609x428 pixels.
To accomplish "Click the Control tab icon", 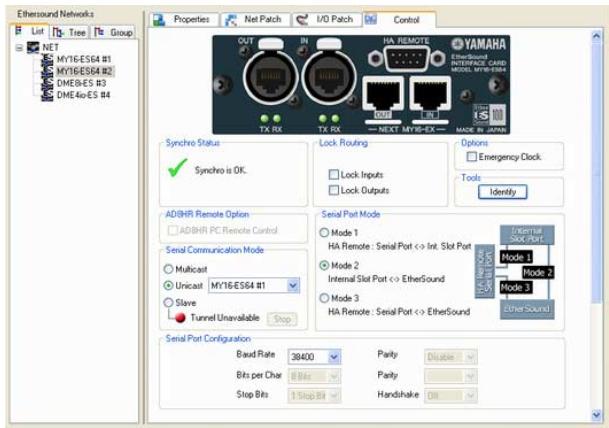I will click(x=371, y=19).
